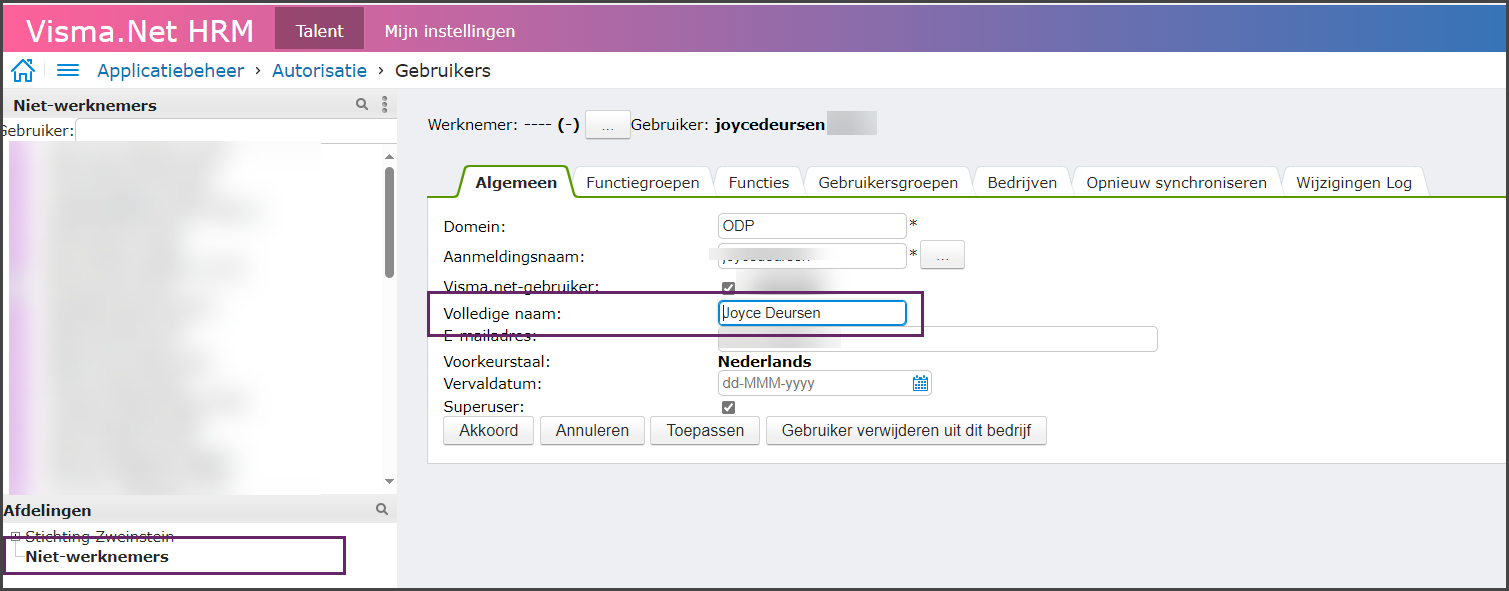Expand the Stichting Zweinstein tree node
Screen dimensions: 1509x591
(x=15, y=537)
